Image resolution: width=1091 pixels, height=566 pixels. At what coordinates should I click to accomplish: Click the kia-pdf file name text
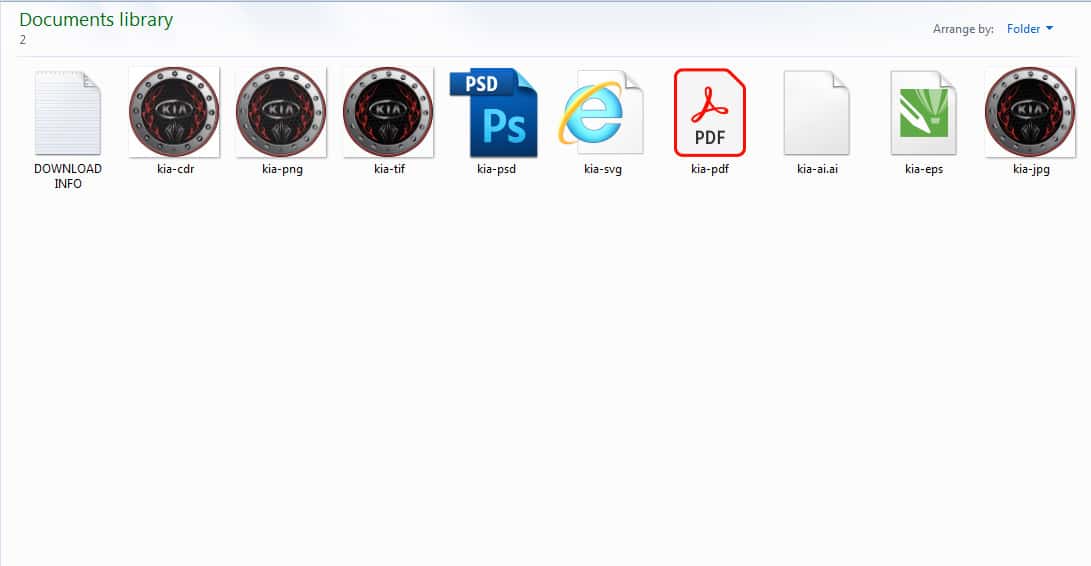point(710,170)
